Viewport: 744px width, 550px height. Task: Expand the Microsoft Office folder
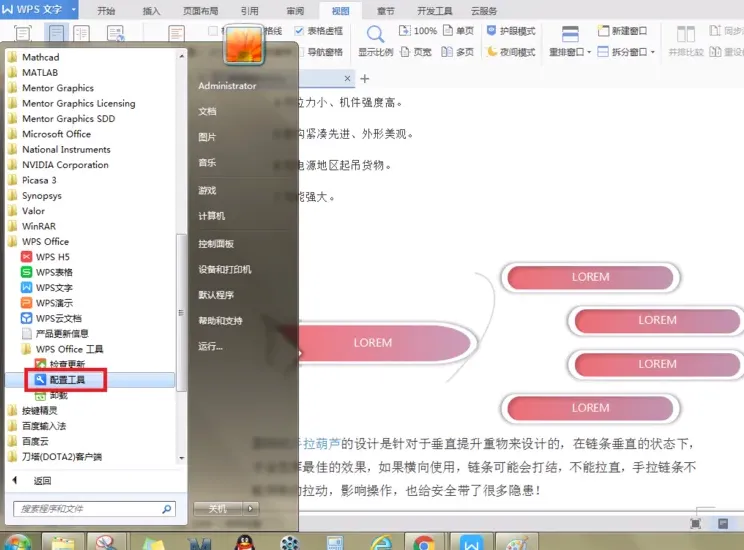49,134
